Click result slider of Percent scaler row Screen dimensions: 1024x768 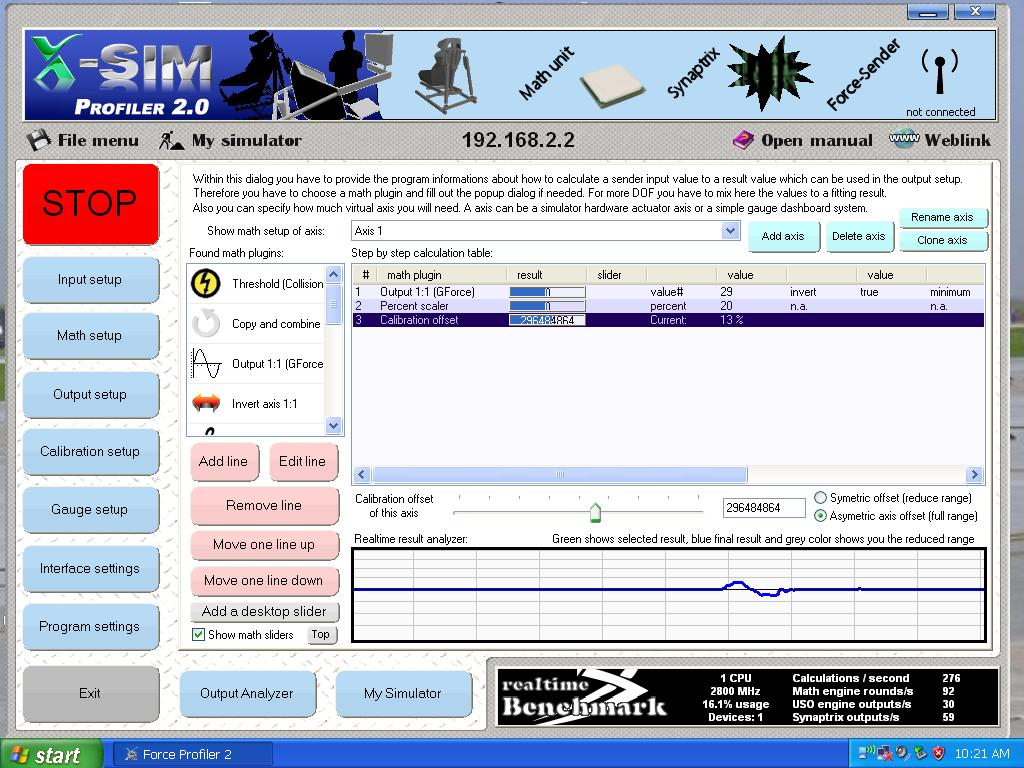[547, 306]
